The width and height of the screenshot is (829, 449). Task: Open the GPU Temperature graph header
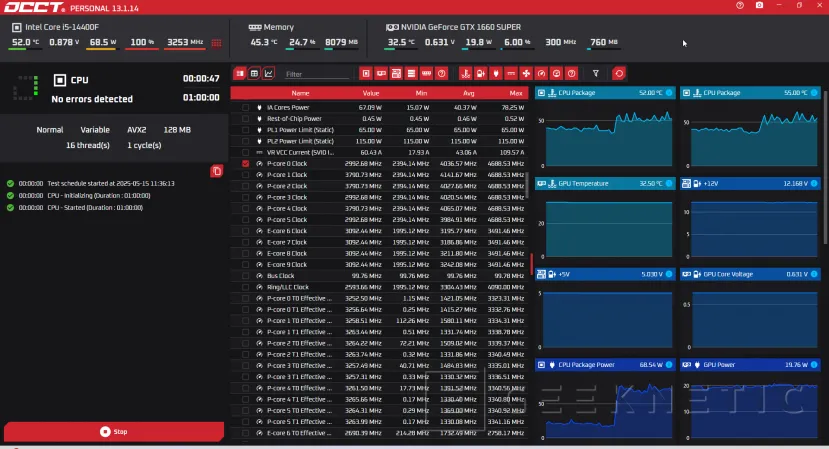605,184
